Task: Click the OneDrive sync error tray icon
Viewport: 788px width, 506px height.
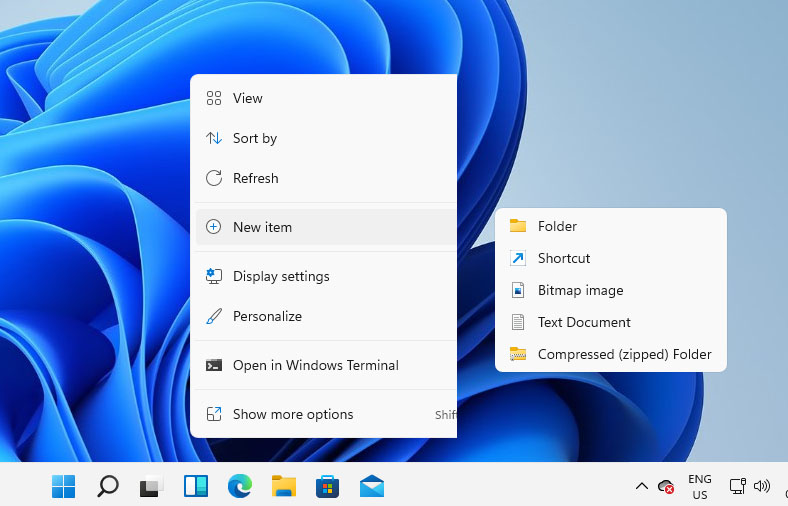Action: click(x=666, y=486)
